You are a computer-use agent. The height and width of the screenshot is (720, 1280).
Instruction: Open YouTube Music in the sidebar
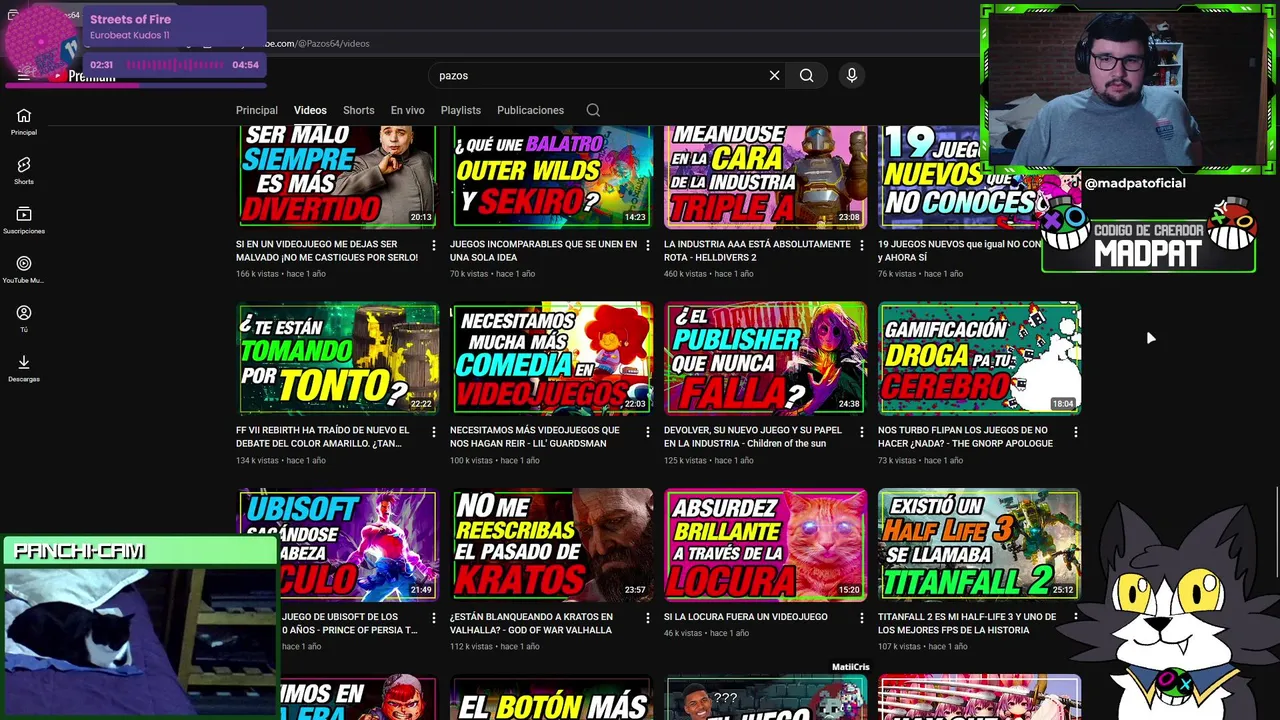[24, 270]
